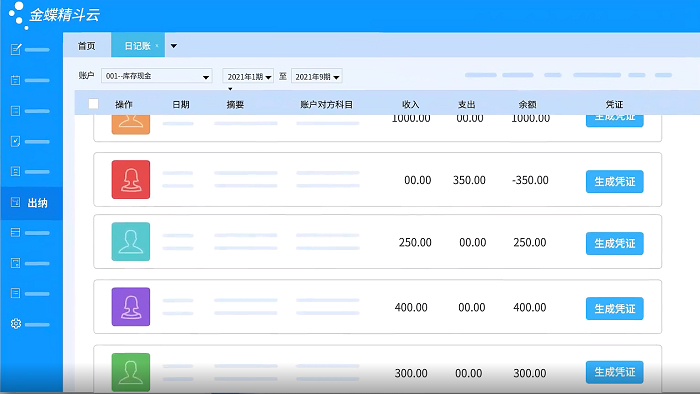Viewport: 700px width, 394px height.
Task: Open the checkmark-document sidebar icon
Action: pyautogui.click(x=16, y=141)
